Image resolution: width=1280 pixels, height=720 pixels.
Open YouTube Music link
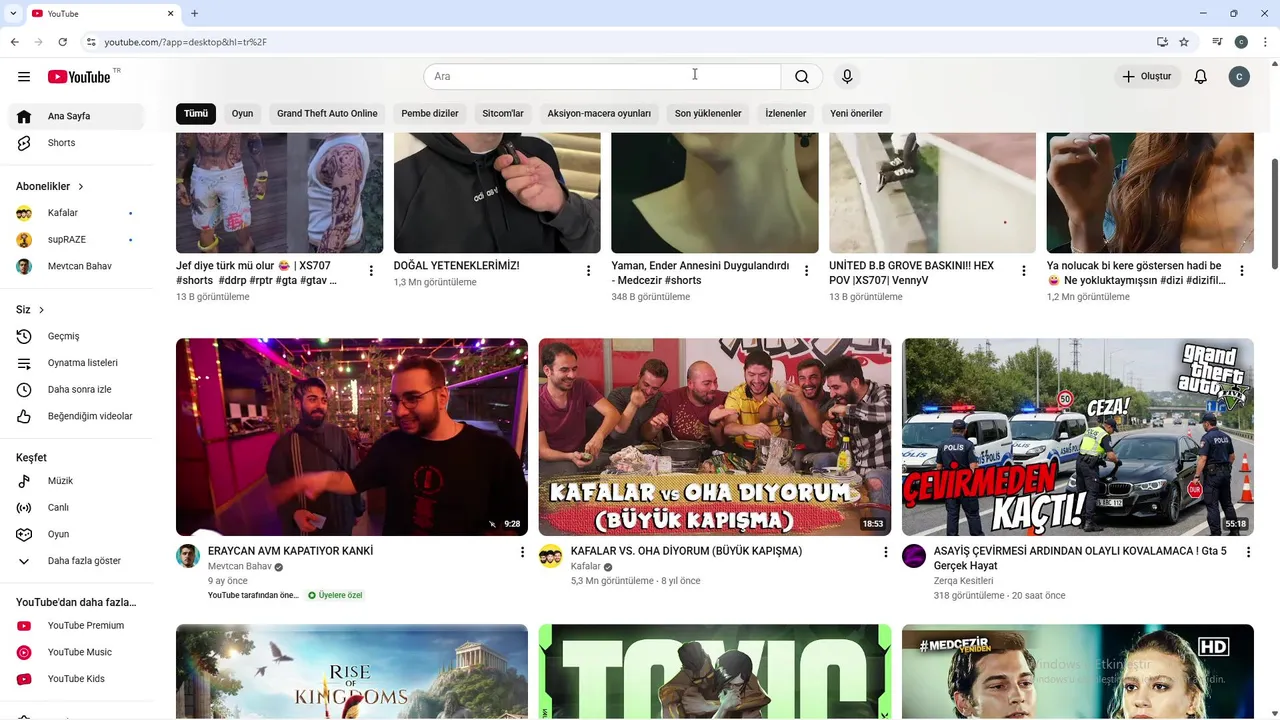click(76, 652)
